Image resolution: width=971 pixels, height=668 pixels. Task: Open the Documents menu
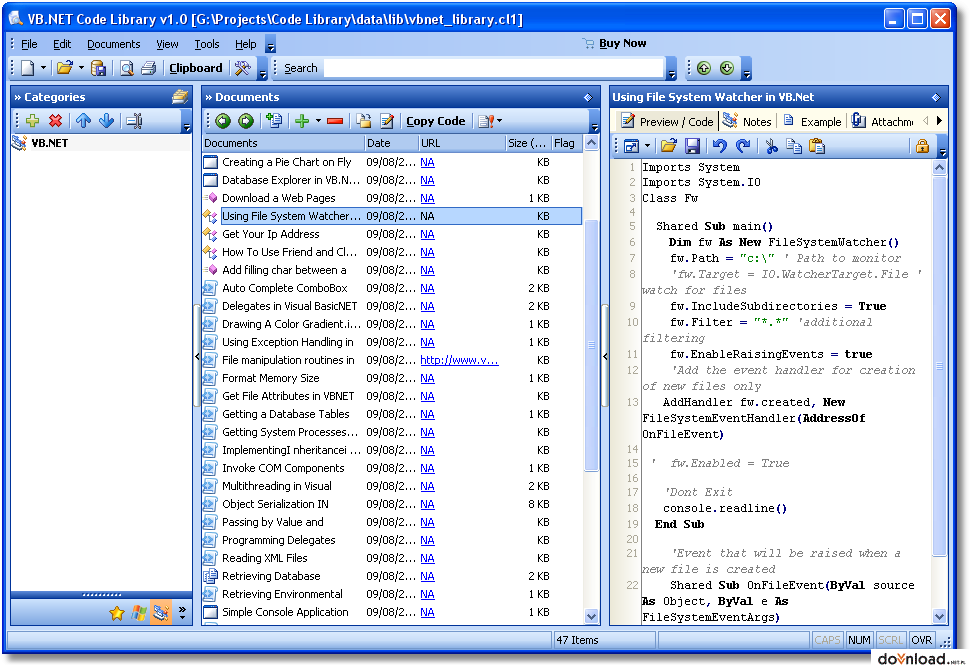pos(113,44)
